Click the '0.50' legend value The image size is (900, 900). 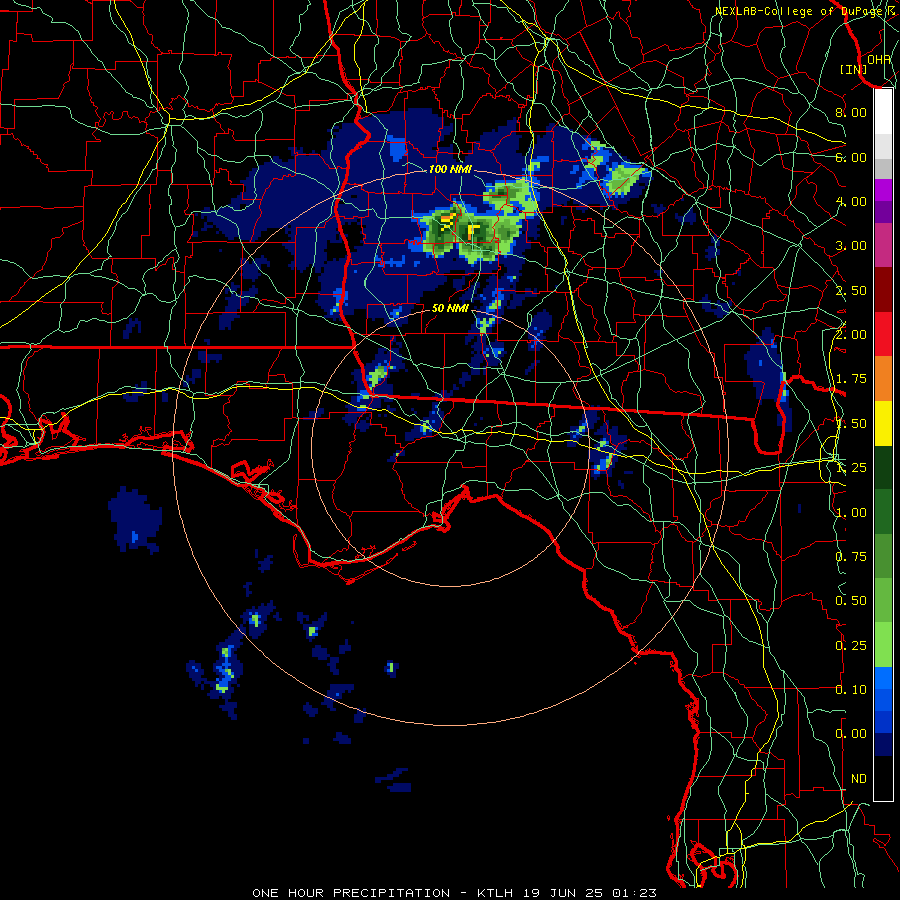(x=851, y=601)
